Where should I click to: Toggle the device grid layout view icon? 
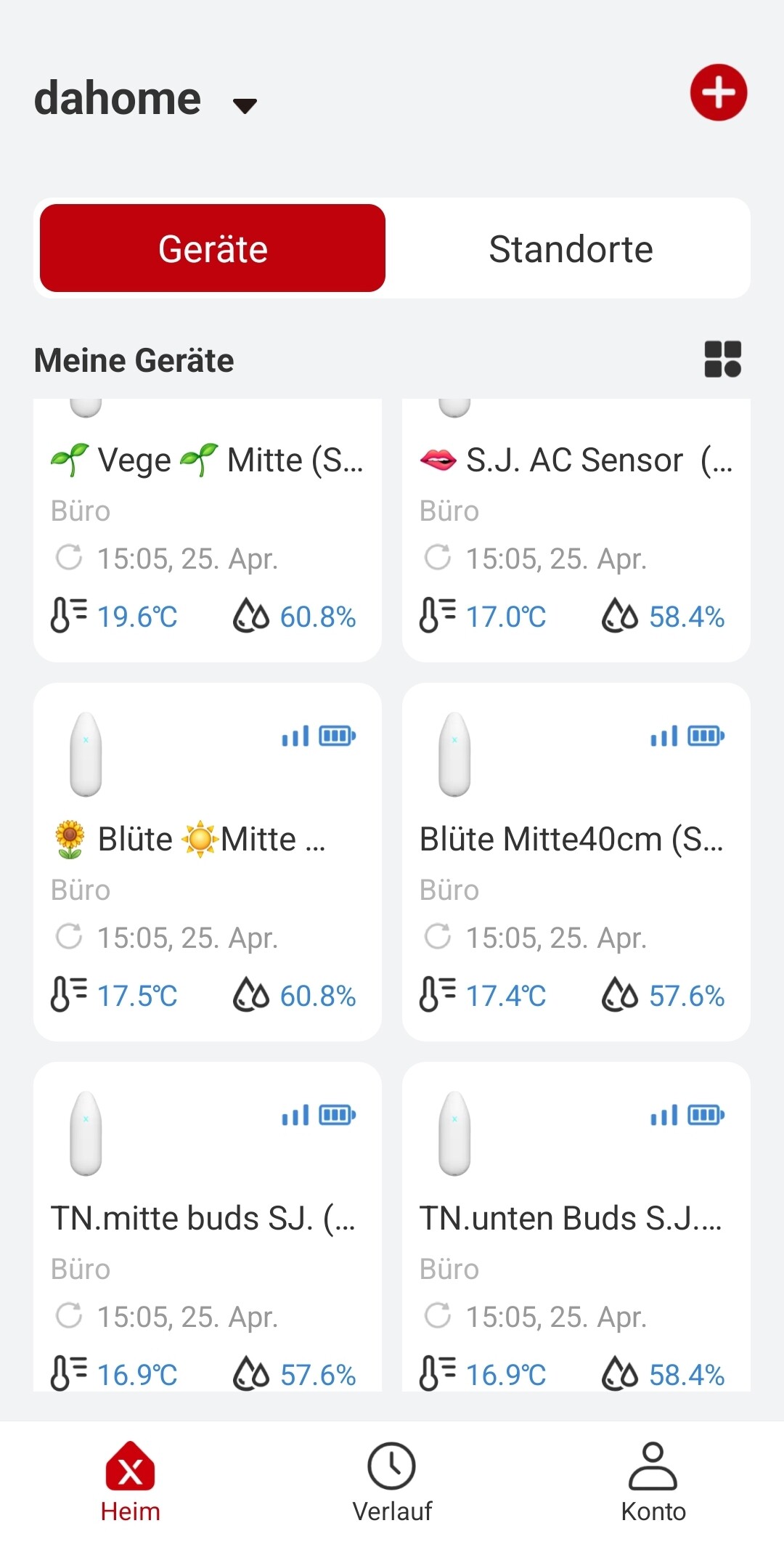[722, 360]
